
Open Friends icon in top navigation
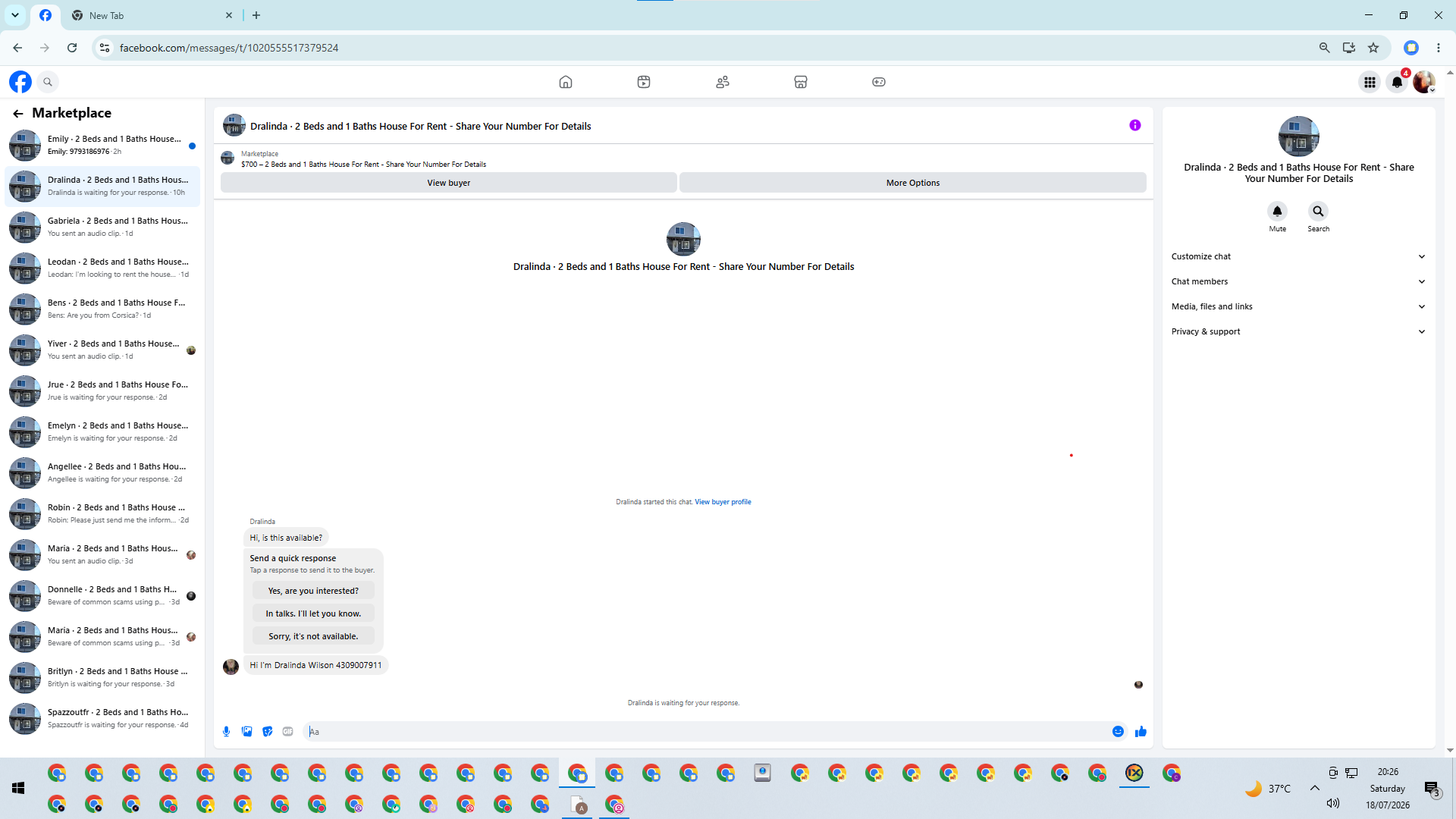click(x=723, y=82)
